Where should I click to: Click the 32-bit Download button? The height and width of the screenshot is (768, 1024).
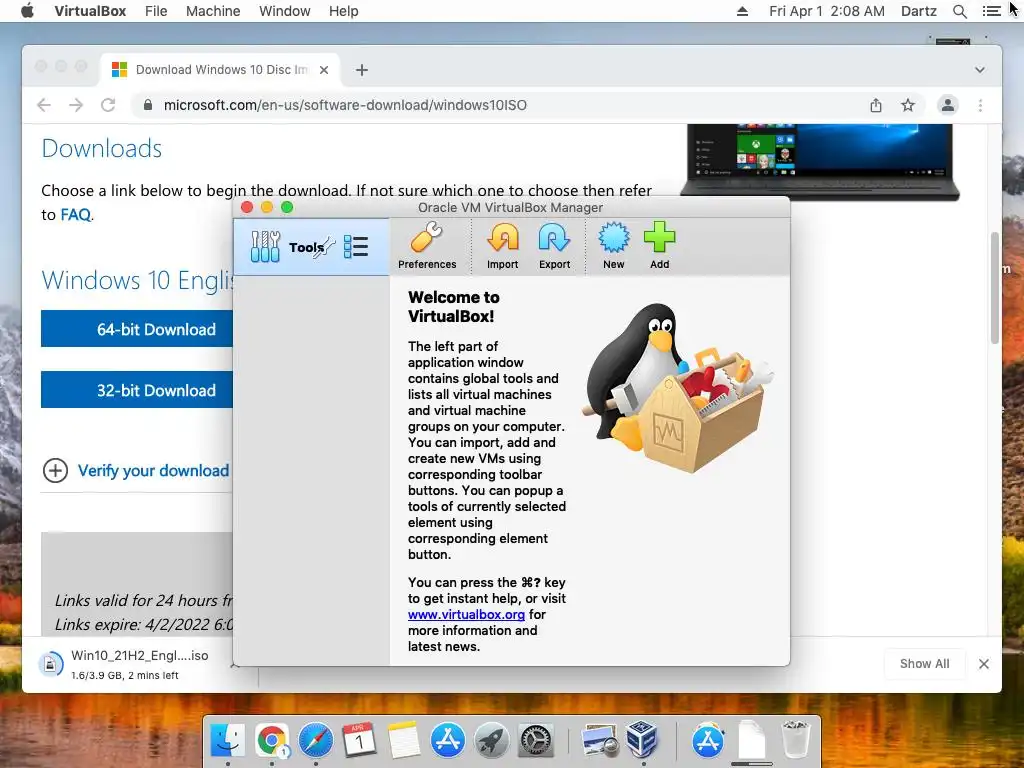pos(137,390)
